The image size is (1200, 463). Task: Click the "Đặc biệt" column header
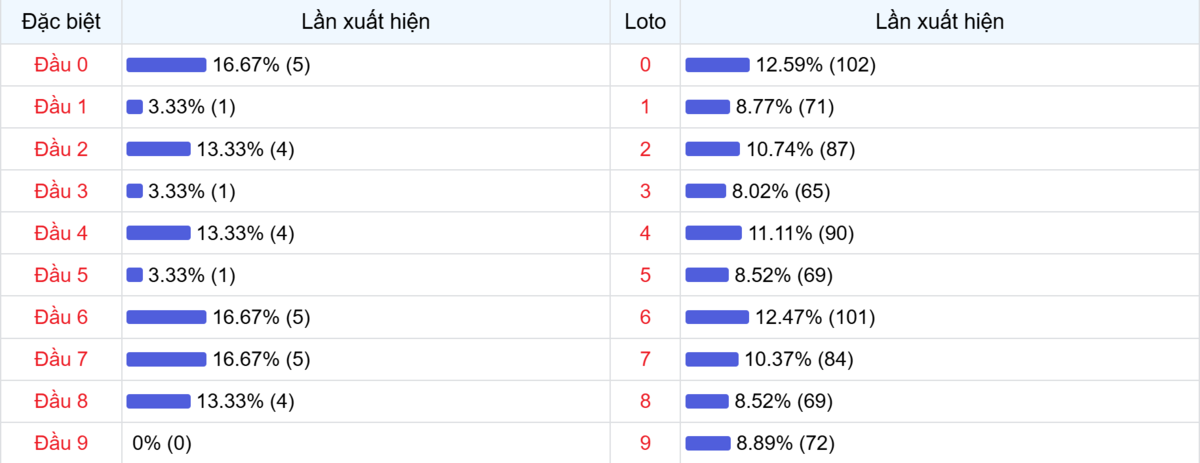pyautogui.click(x=61, y=21)
